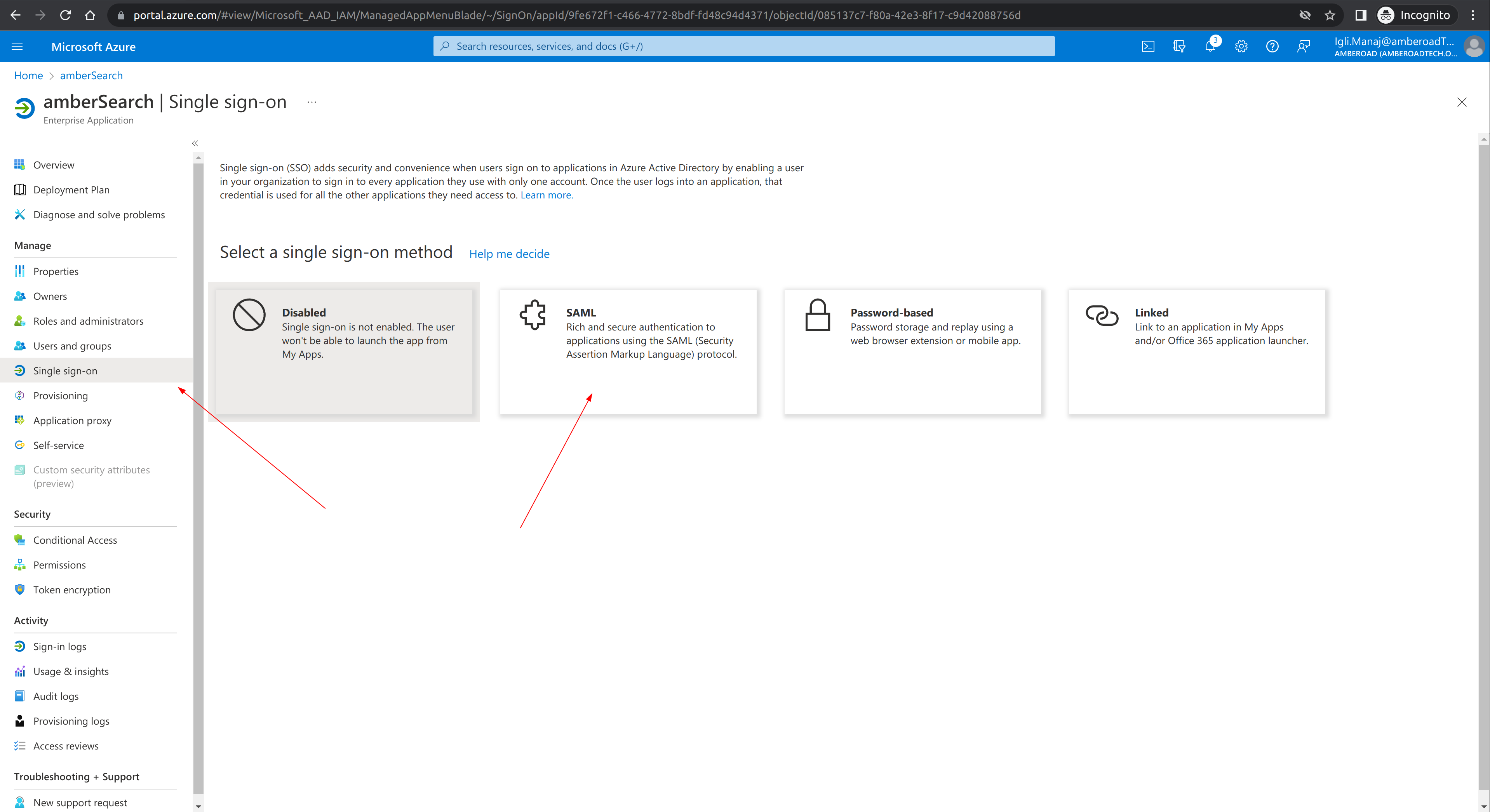
Task: Open the ellipsis menu beside the blade title
Action: click(312, 102)
